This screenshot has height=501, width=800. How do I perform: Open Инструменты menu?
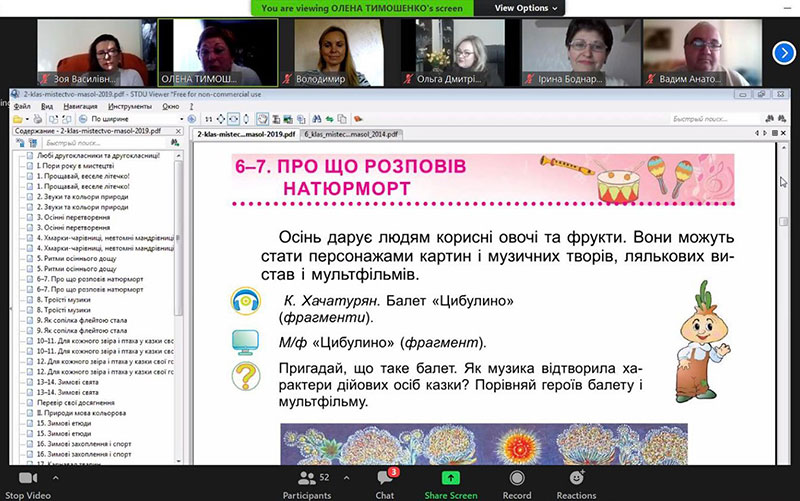click(x=130, y=107)
